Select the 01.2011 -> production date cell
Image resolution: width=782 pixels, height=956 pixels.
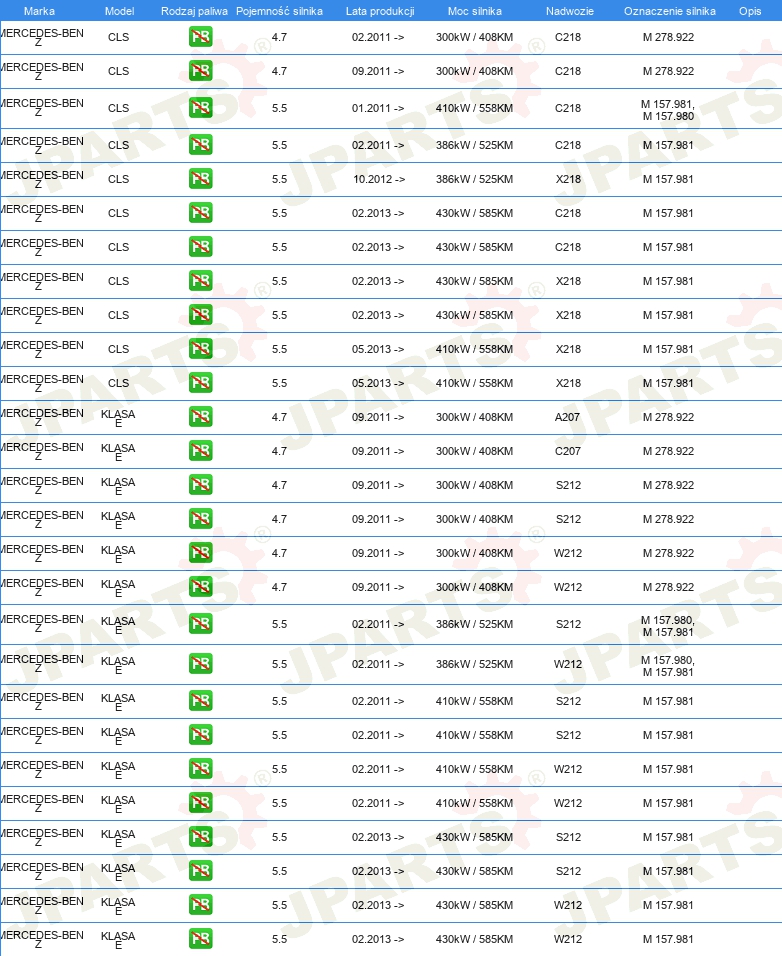coord(378,108)
